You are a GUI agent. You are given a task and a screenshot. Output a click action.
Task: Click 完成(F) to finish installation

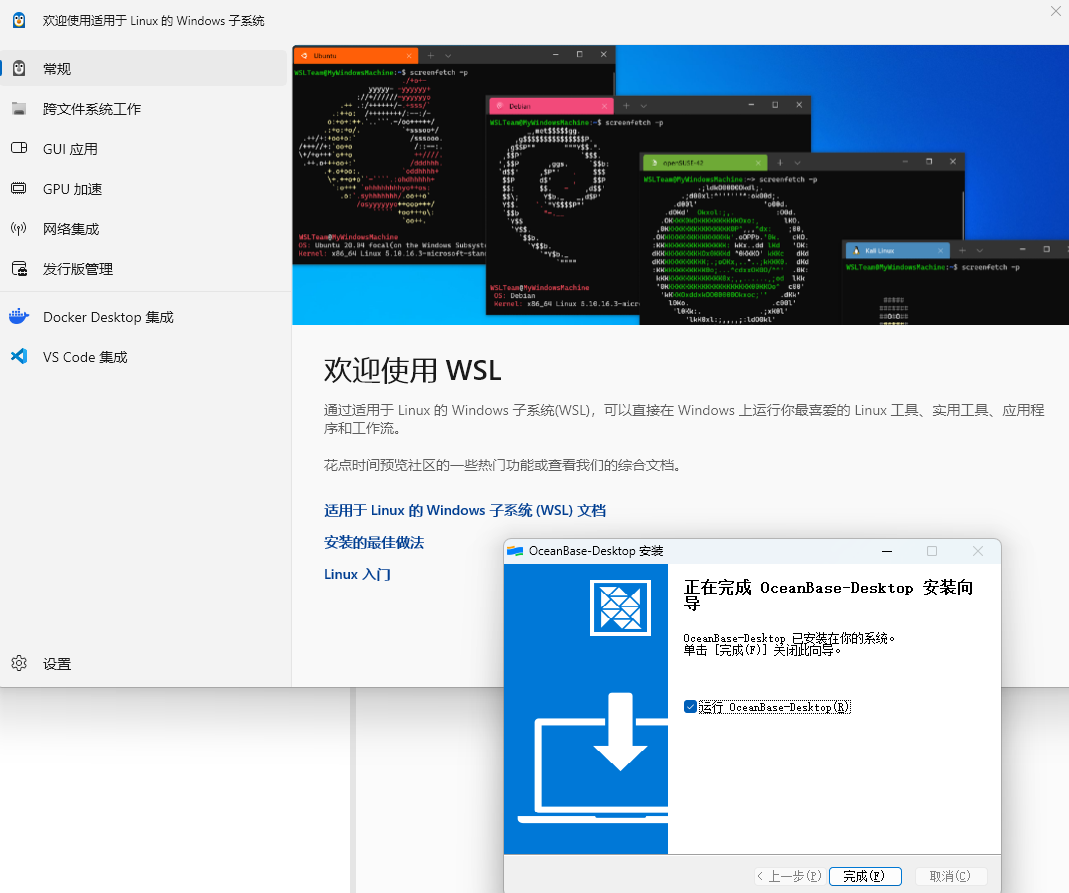(x=865, y=876)
